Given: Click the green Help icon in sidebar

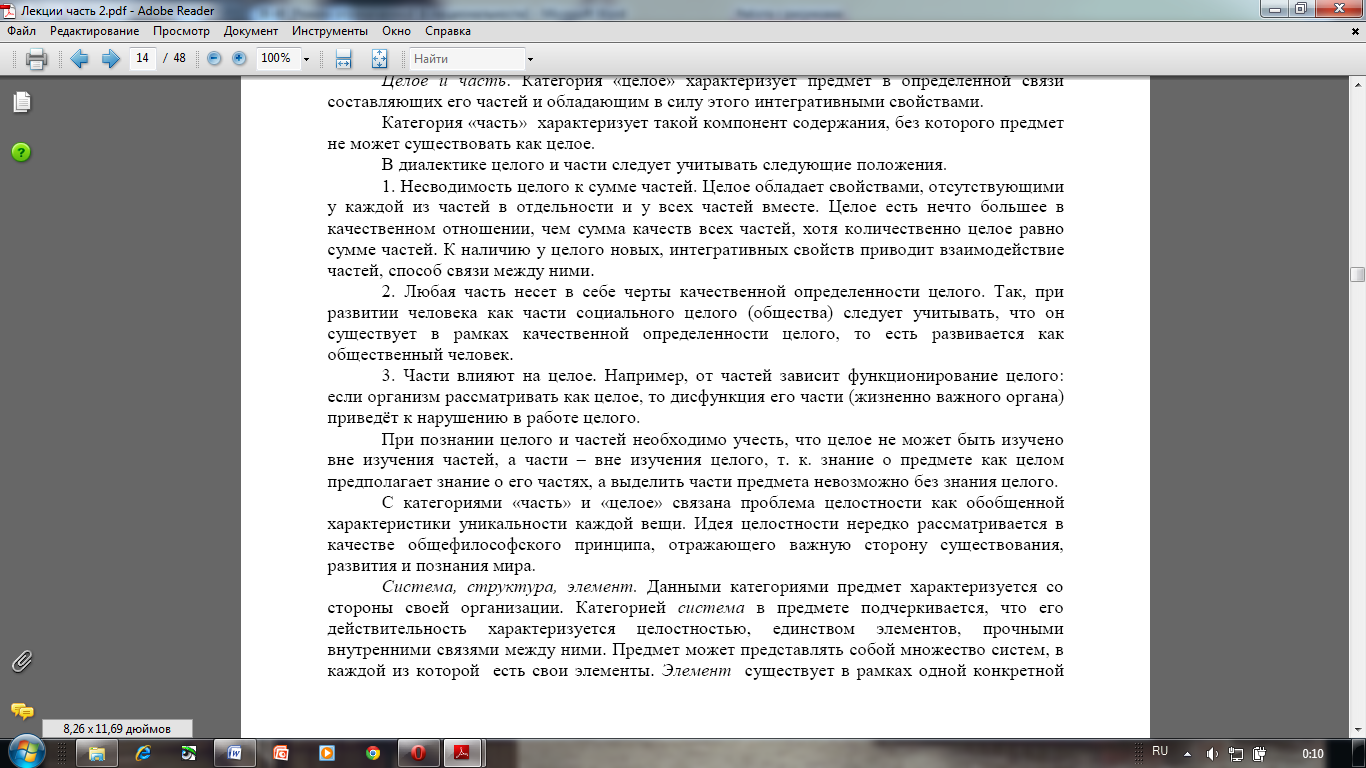Looking at the screenshot, I should tap(21, 152).
